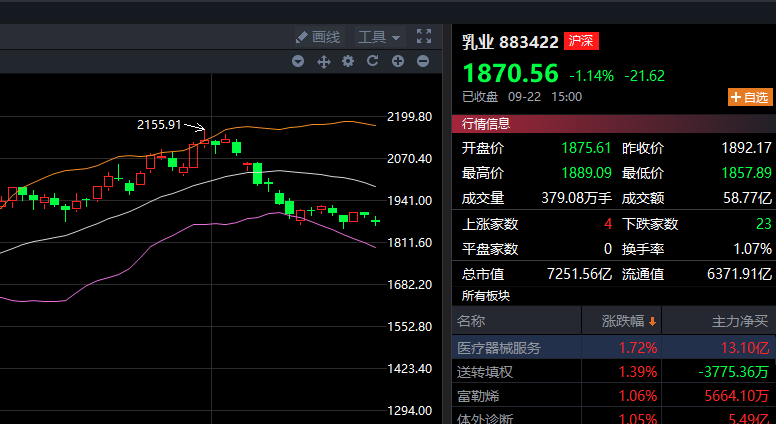Add 乳业 to 自选 watchlist
The width and height of the screenshot is (776, 424).
750,97
